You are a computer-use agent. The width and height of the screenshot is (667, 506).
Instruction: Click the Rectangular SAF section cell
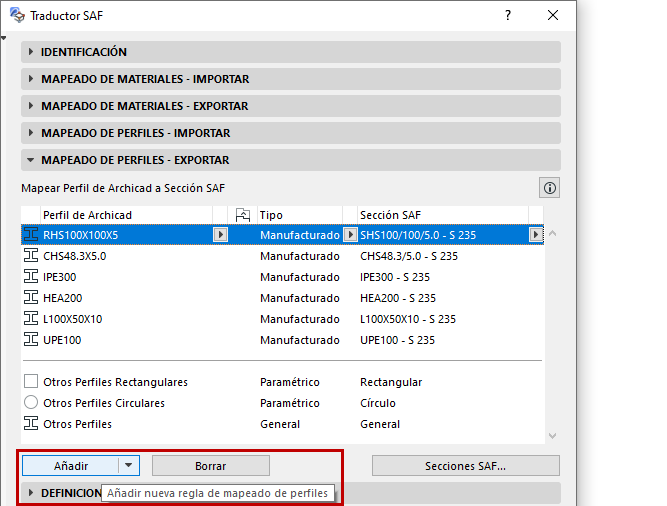coord(391,382)
